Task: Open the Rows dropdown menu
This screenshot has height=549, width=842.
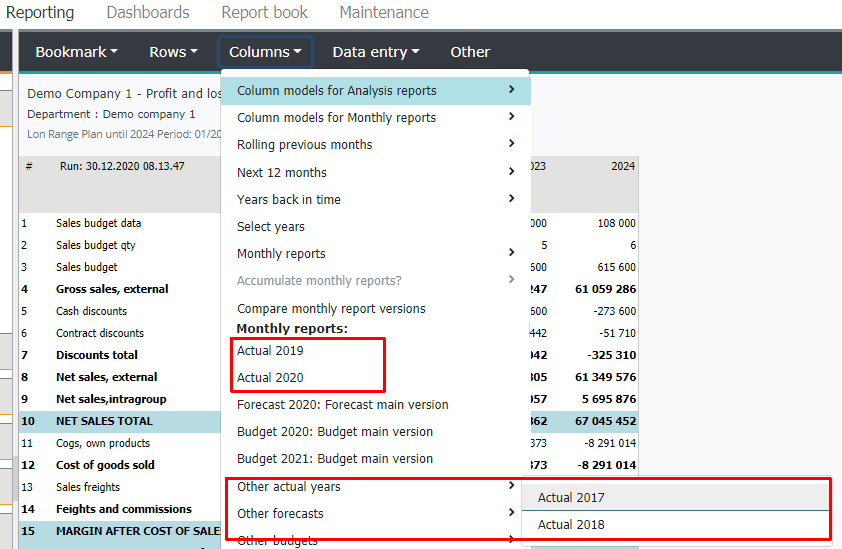Action: 173,52
